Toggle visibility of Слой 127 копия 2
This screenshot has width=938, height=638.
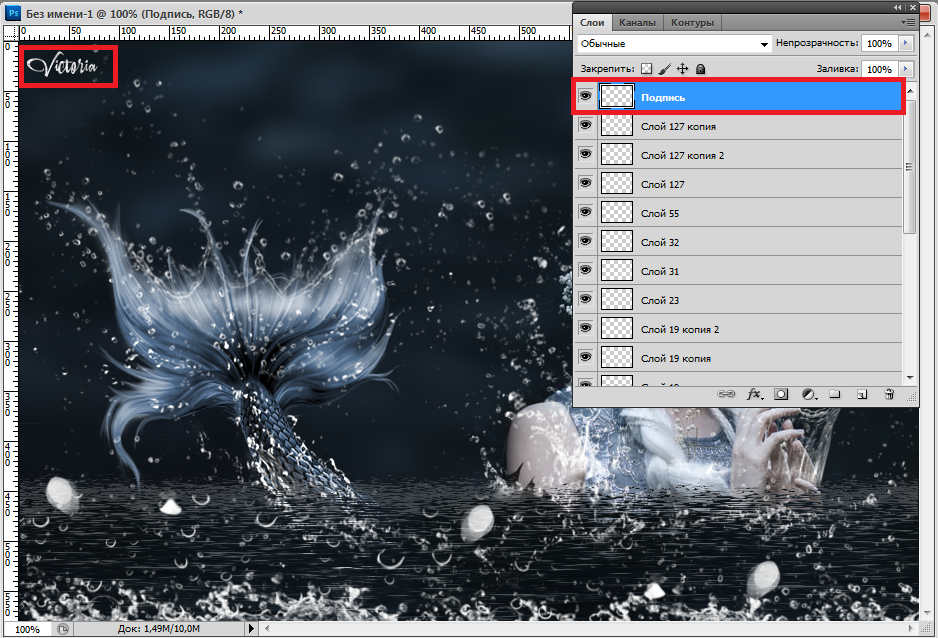[586, 154]
